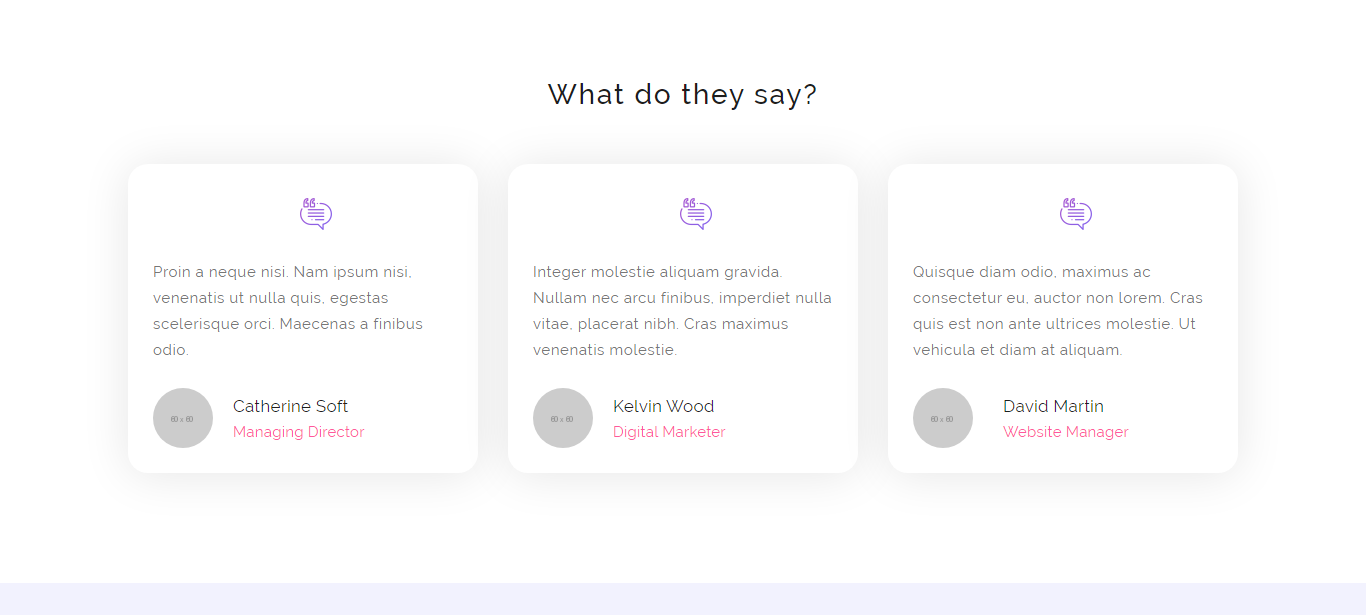Select the Catherine Soft name

pos(290,406)
